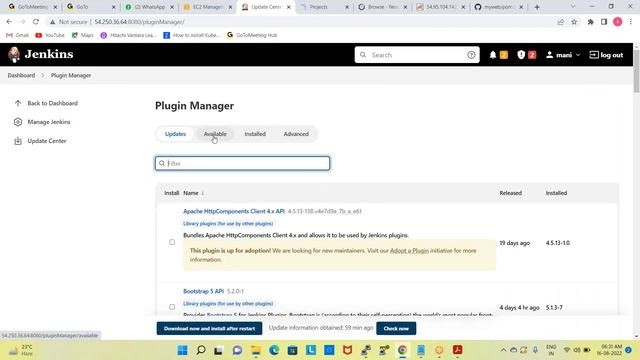Open the browser extensions puzzle icon
640x360 pixels.
coord(590,22)
